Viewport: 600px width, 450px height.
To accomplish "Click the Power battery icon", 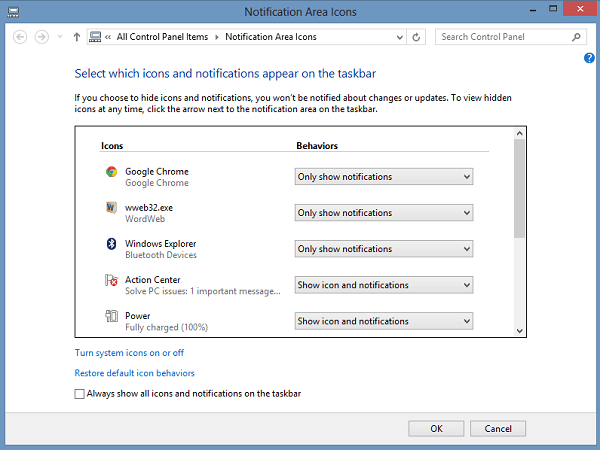I will [x=111, y=317].
